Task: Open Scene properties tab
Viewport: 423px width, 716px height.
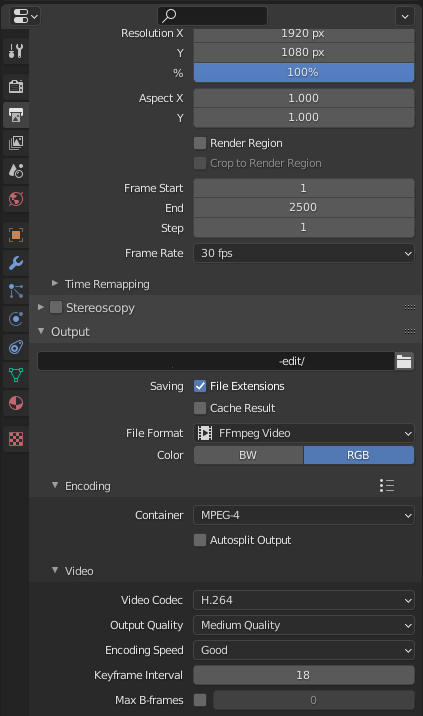Action: (16, 171)
